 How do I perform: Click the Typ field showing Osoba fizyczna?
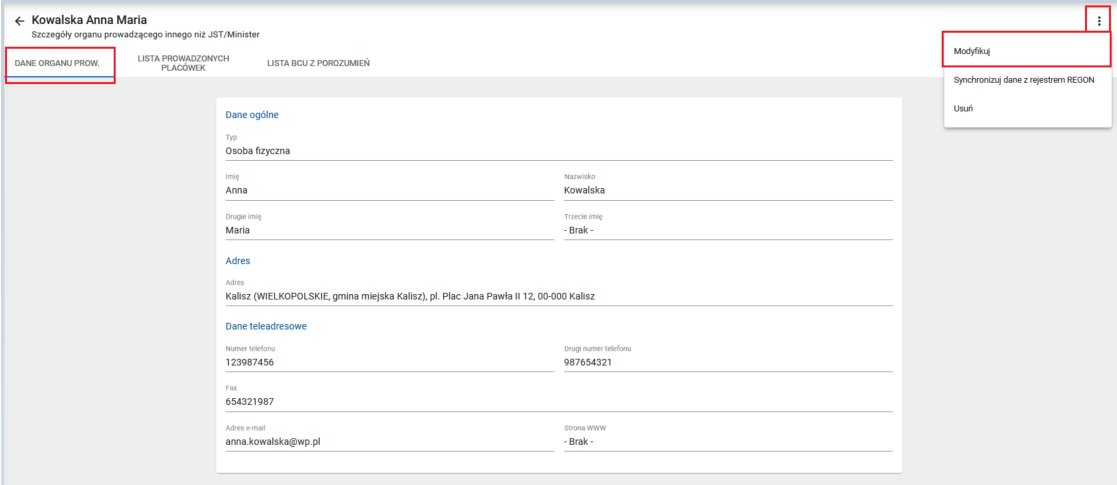coord(558,151)
